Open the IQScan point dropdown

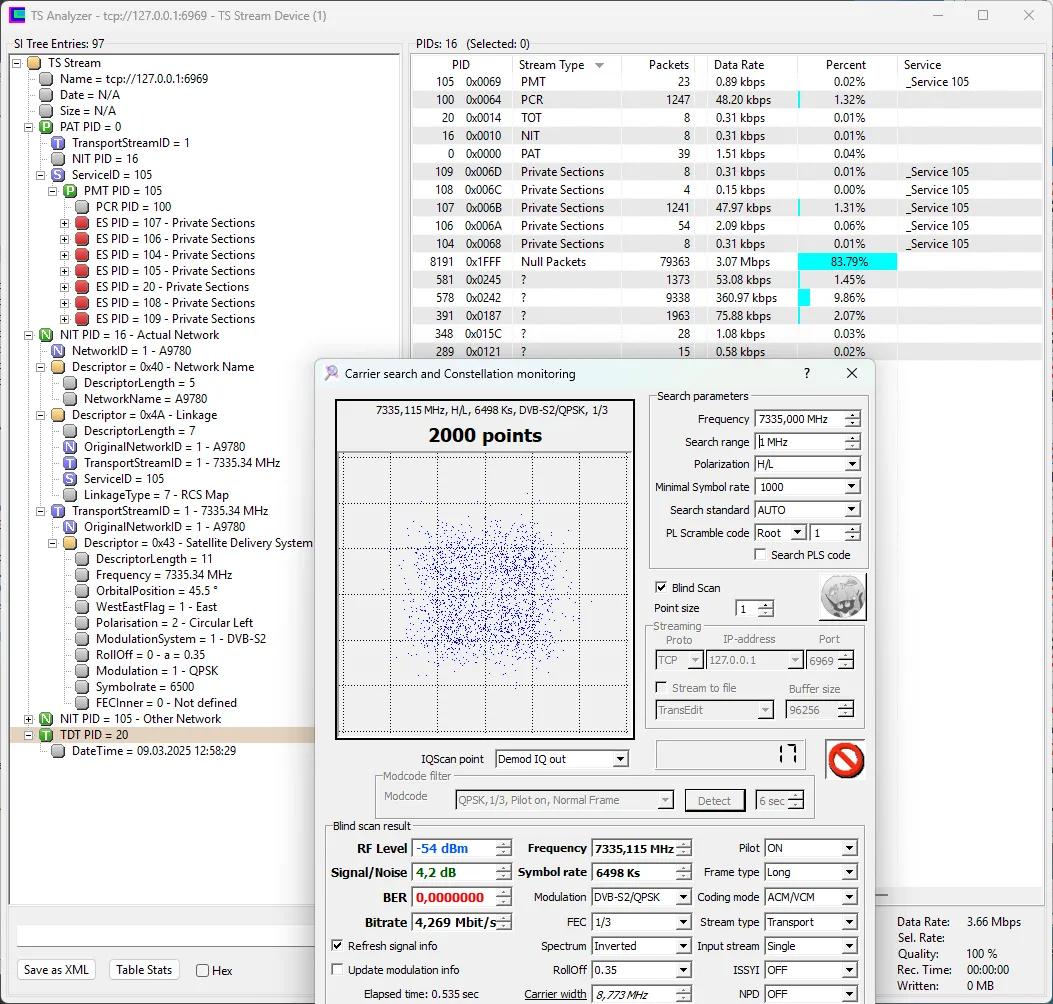click(x=620, y=759)
